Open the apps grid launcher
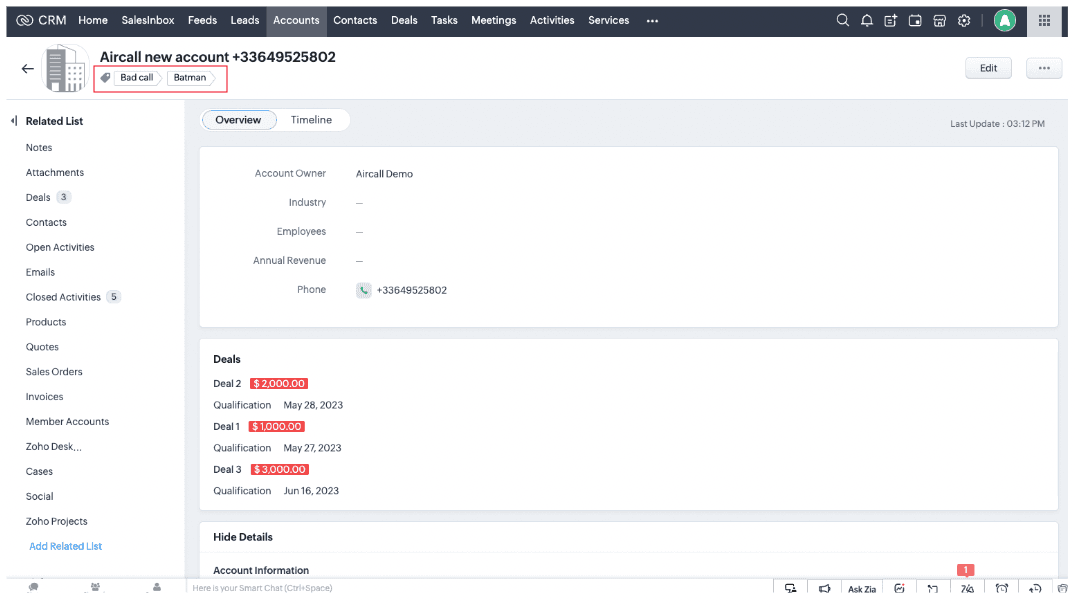Screen dimensions: 1075x607 click(x=1045, y=20)
